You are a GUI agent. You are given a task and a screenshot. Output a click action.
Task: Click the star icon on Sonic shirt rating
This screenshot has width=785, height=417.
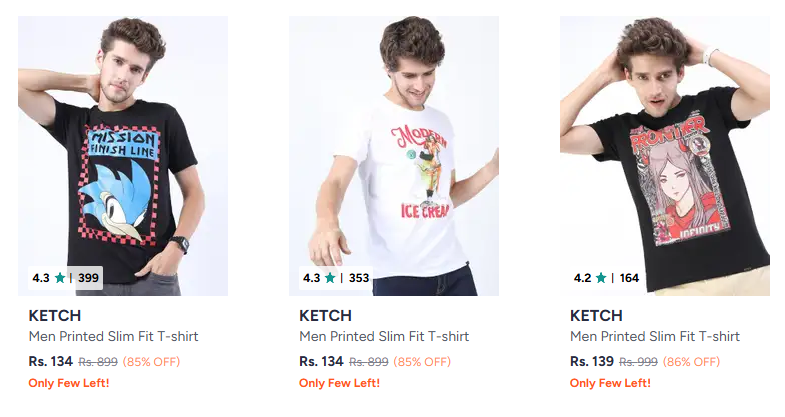pyautogui.click(x=60, y=278)
